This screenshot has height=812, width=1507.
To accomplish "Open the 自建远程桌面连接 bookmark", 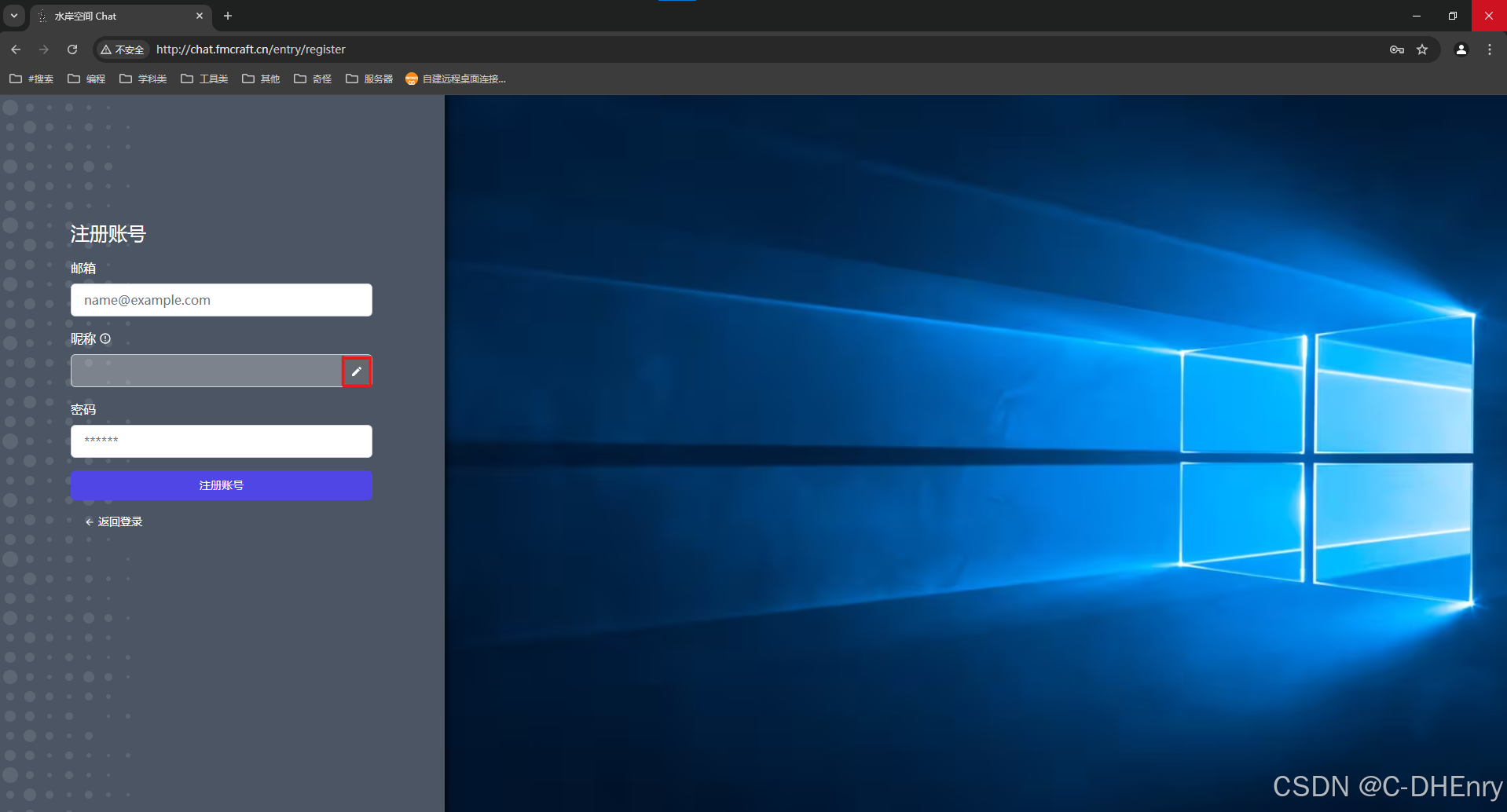I will (x=456, y=79).
